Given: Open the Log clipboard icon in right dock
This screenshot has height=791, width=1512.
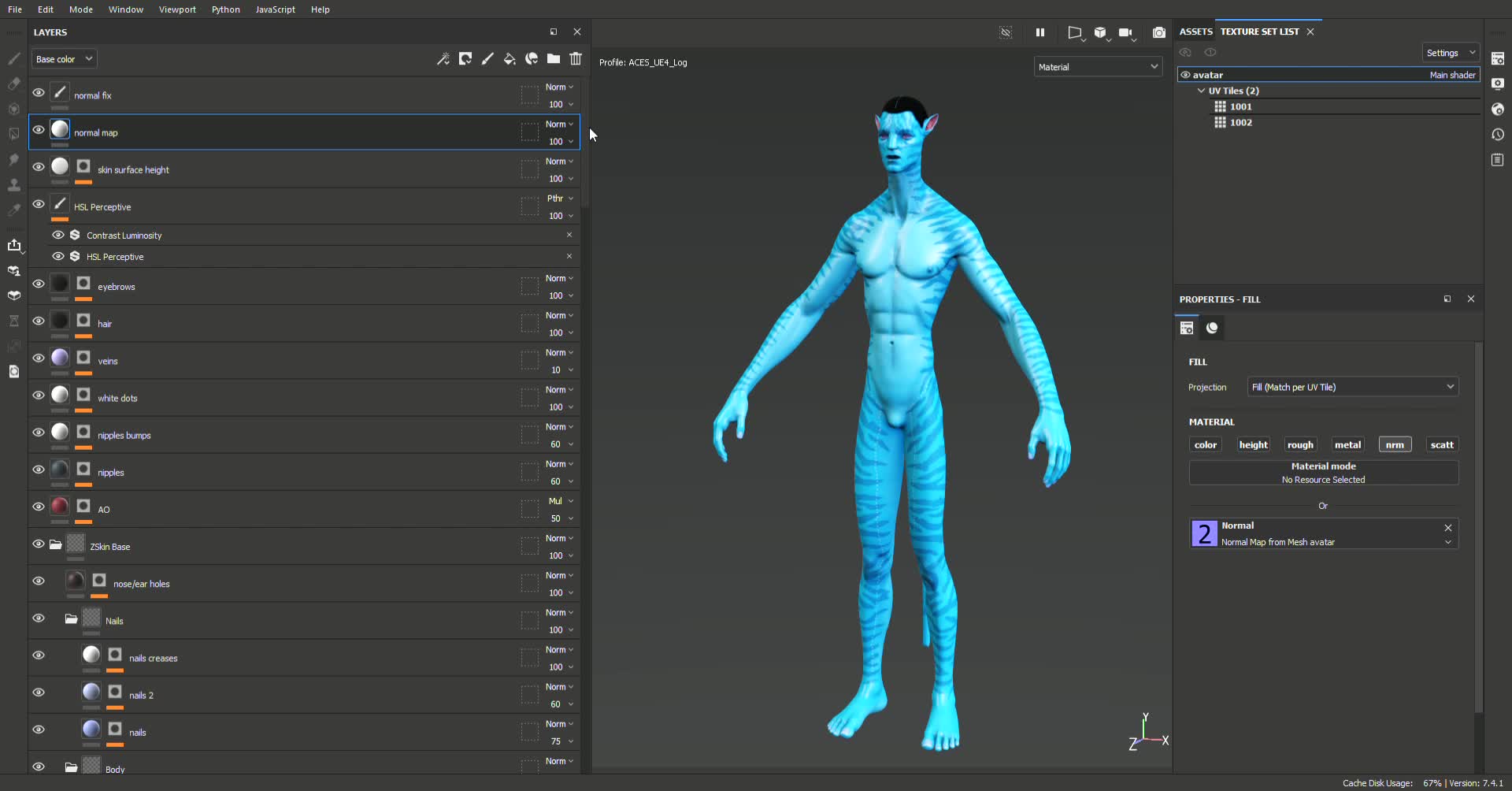Looking at the screenshot, I should click(x=1498, y=160).
